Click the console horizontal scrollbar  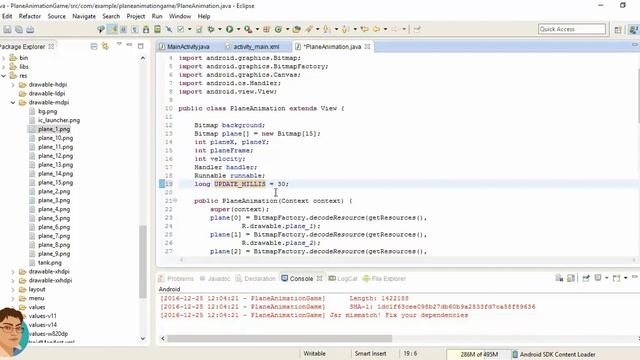point(280,338)
